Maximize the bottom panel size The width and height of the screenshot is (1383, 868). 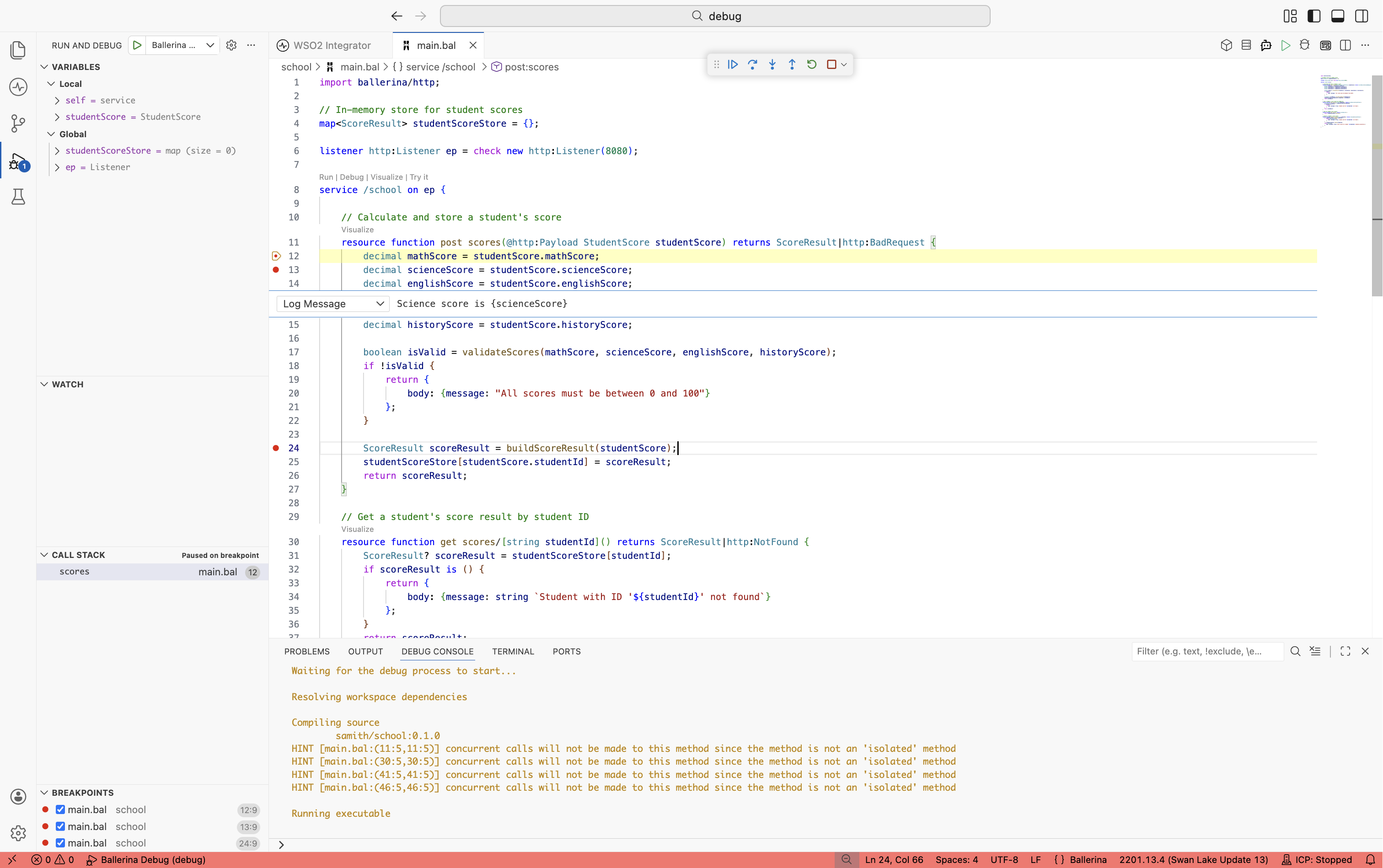pyautogui.click(x=1345, y=651)
